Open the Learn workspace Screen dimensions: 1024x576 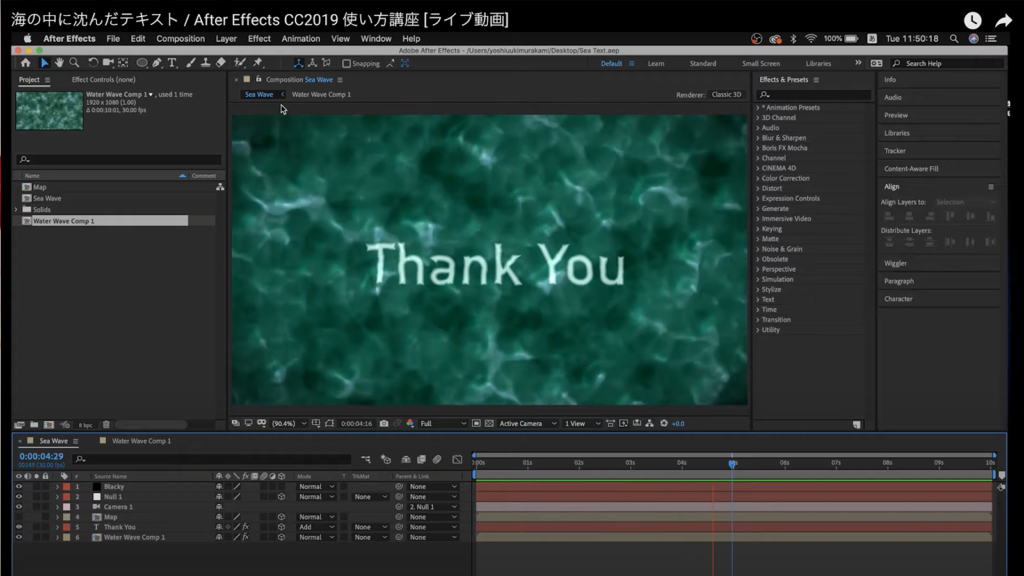[x=656, y=62]
